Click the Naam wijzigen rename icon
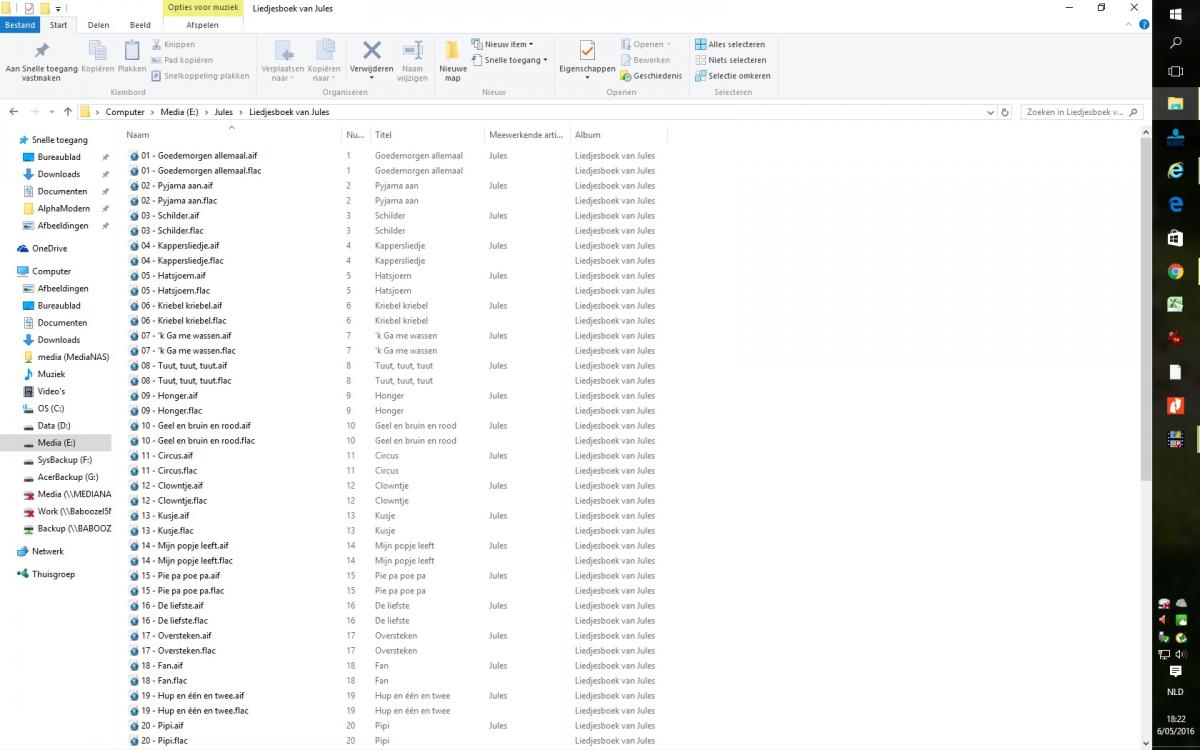1200x750 pixels. pyautogui.click(x=412, y=51)
